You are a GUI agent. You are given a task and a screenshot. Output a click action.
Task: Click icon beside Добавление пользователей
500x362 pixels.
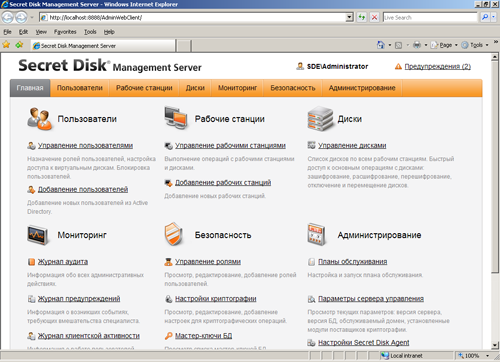pos(31,190)
